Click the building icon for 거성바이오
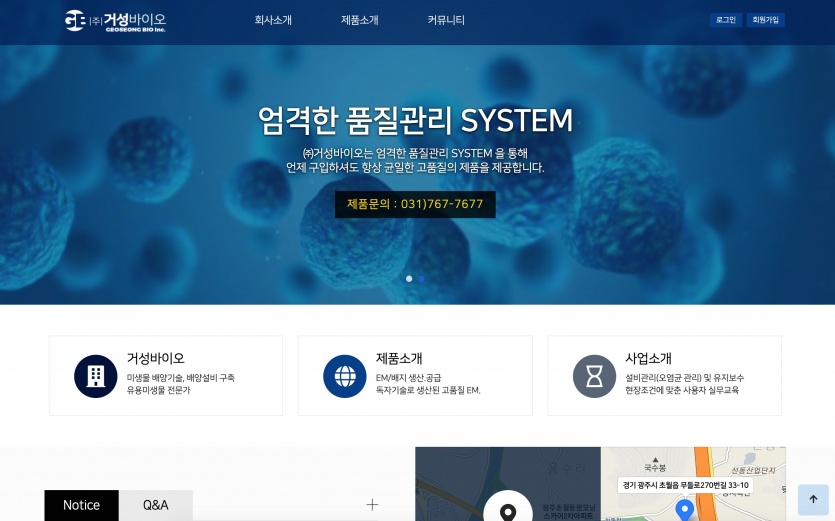Image resolution: width=835 pixels, height=521 pixels. point(95,376)
